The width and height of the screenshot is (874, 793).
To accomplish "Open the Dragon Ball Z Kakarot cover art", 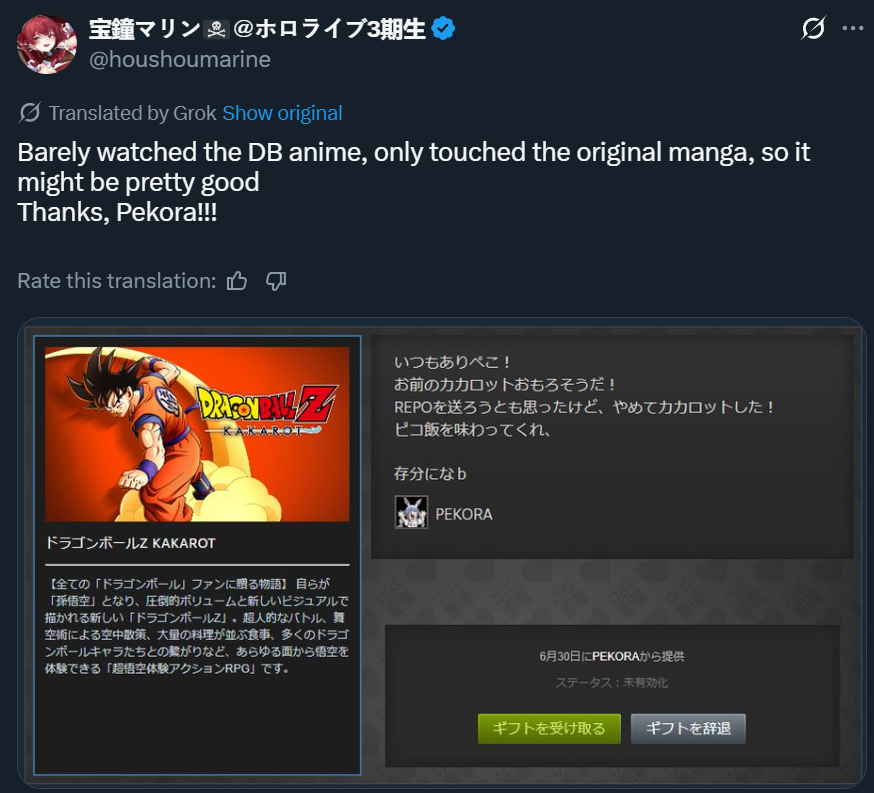I will (197, 434).
